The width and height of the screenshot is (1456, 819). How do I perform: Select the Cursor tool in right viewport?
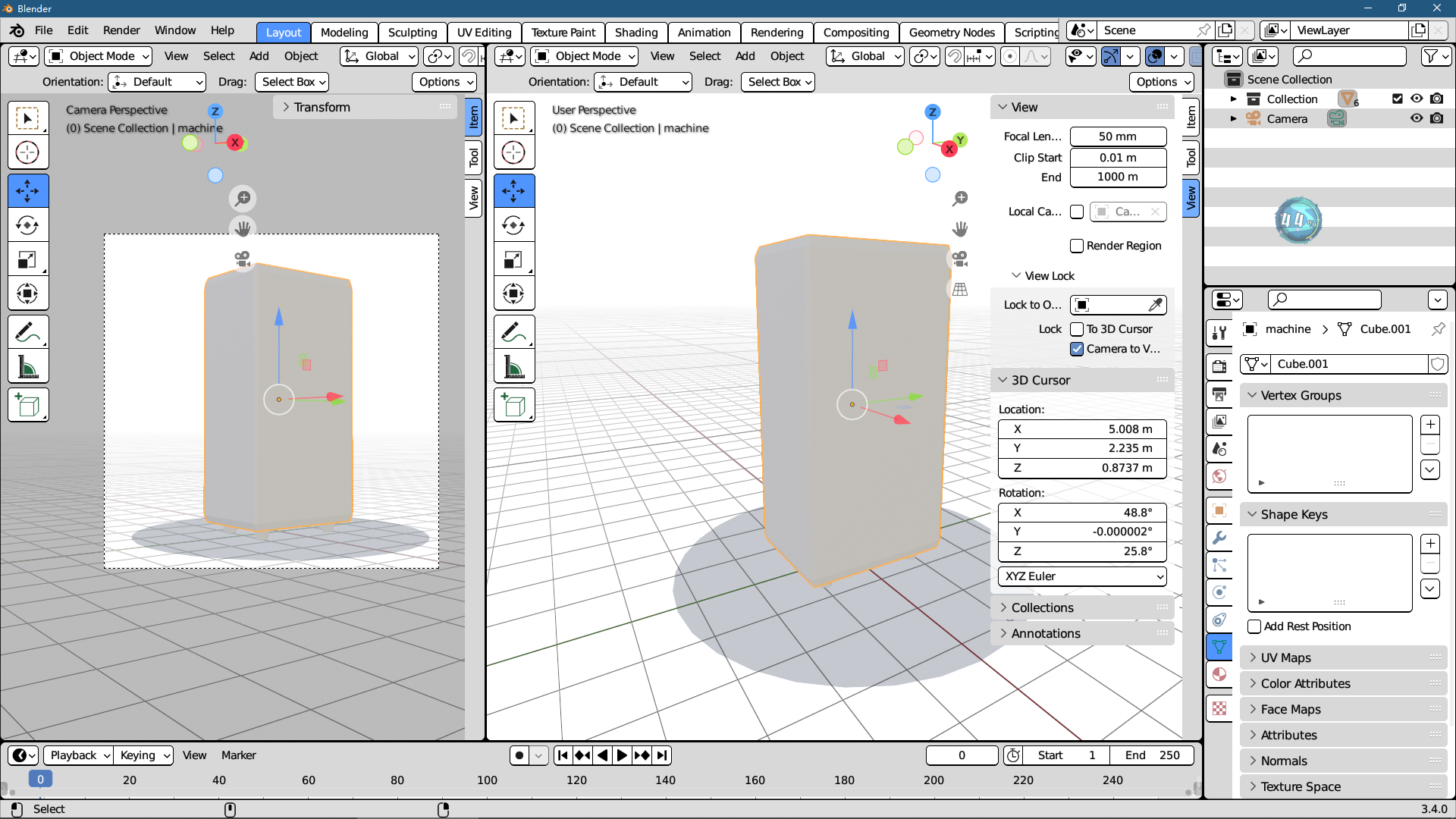(514, 152)
